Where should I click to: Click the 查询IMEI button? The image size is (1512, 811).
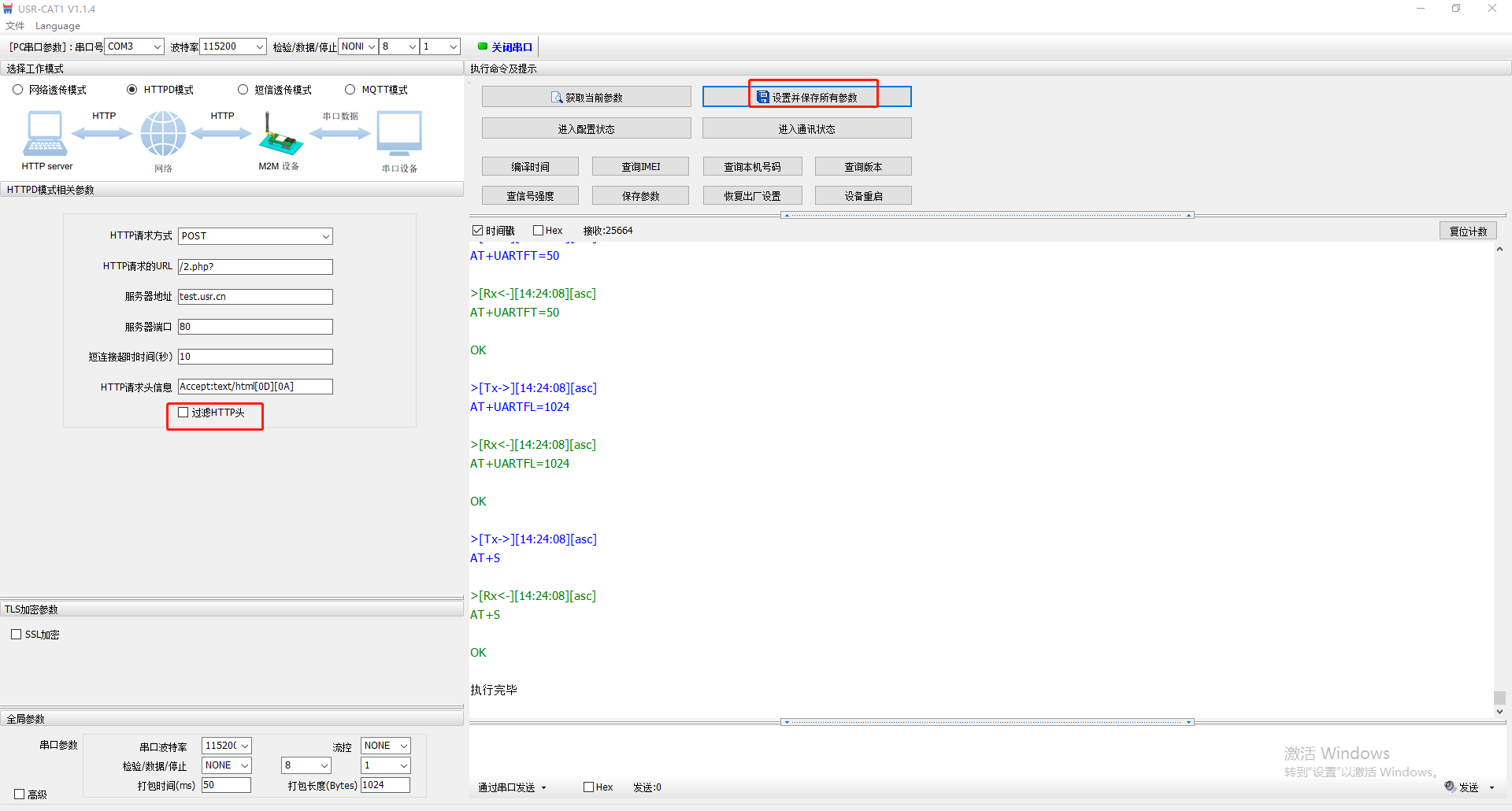coord(640,167)
